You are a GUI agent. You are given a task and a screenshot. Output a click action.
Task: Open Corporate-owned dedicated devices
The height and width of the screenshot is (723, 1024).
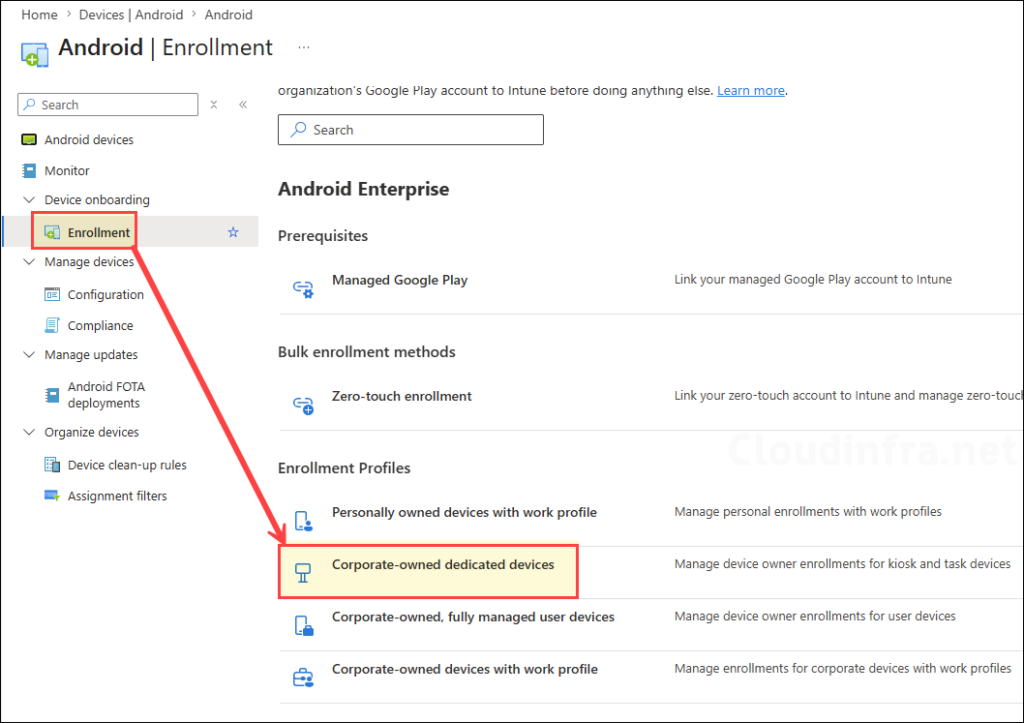(443, 564)
